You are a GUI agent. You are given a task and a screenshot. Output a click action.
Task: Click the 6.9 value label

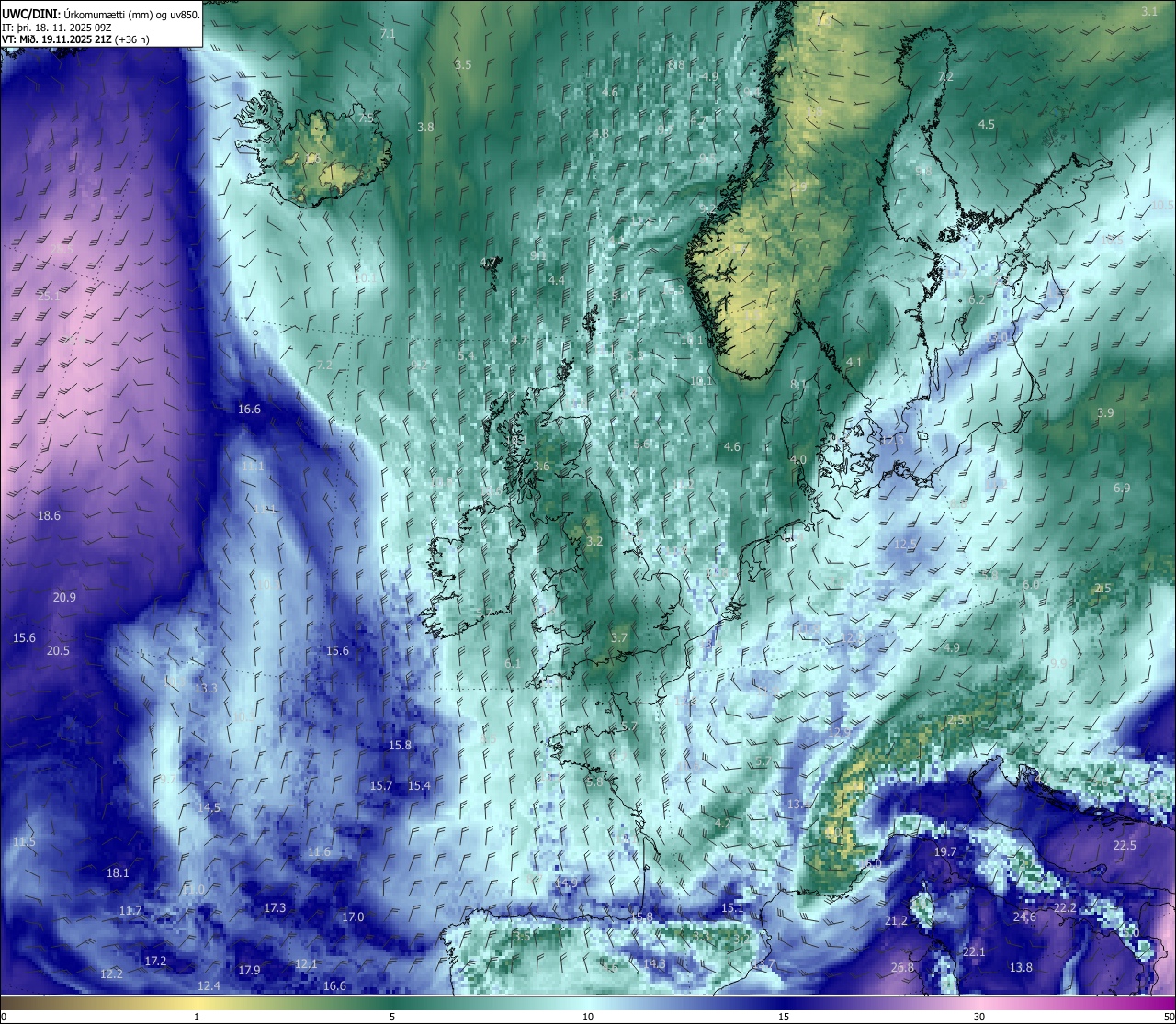(x=1122, y=488)
